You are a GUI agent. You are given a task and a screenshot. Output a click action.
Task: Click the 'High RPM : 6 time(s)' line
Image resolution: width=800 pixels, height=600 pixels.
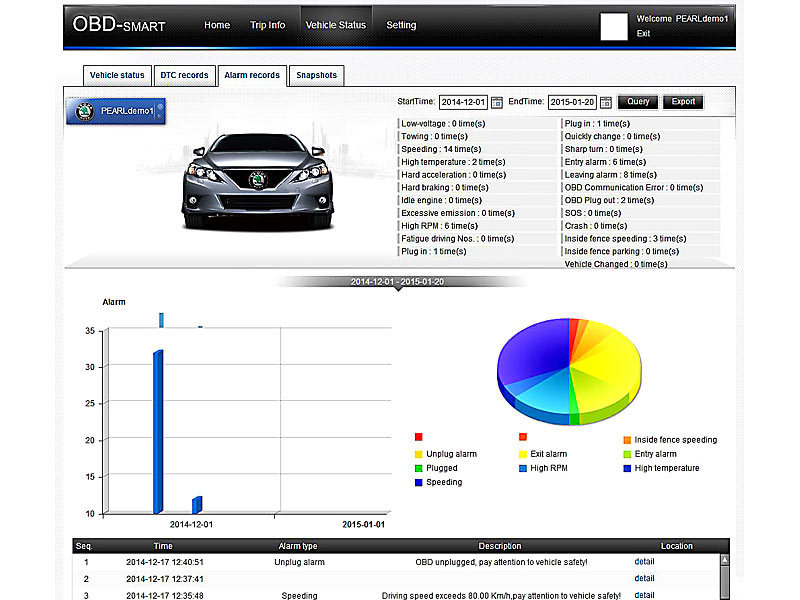coord(440,226)
